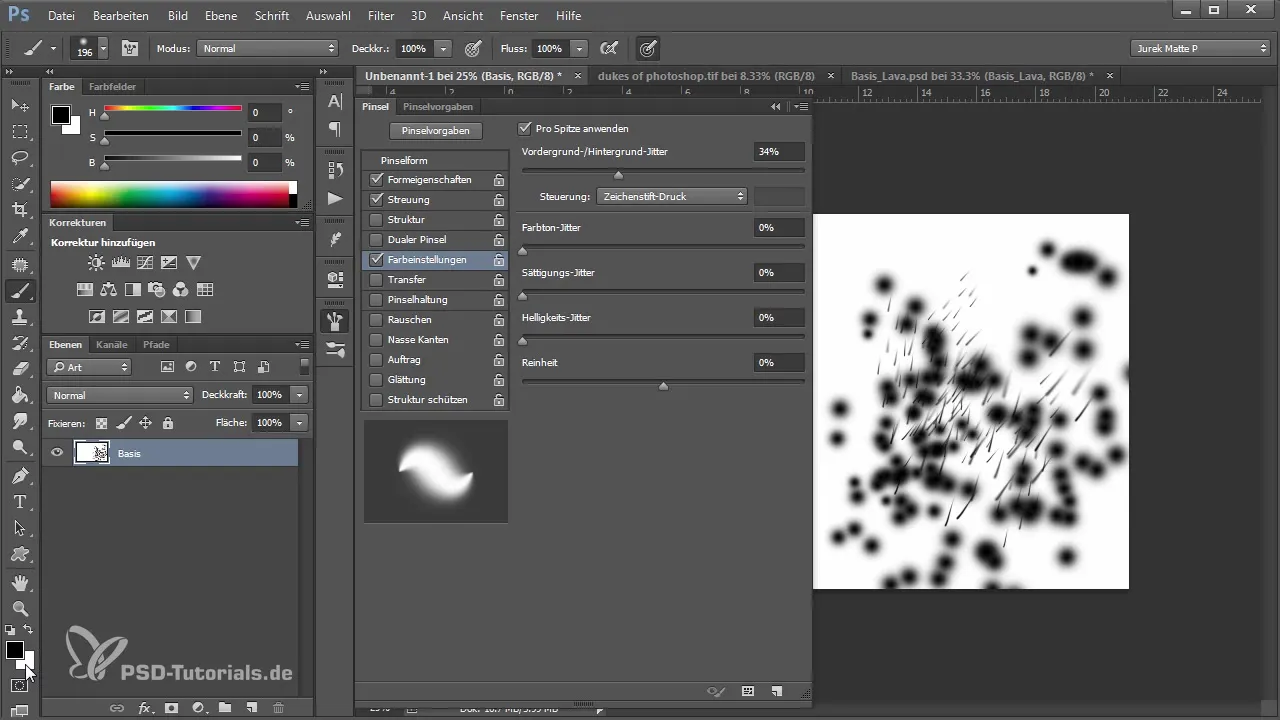1280x720 pixels.
Task: Select the Clone Stamp tool
Action: (19, 317)
